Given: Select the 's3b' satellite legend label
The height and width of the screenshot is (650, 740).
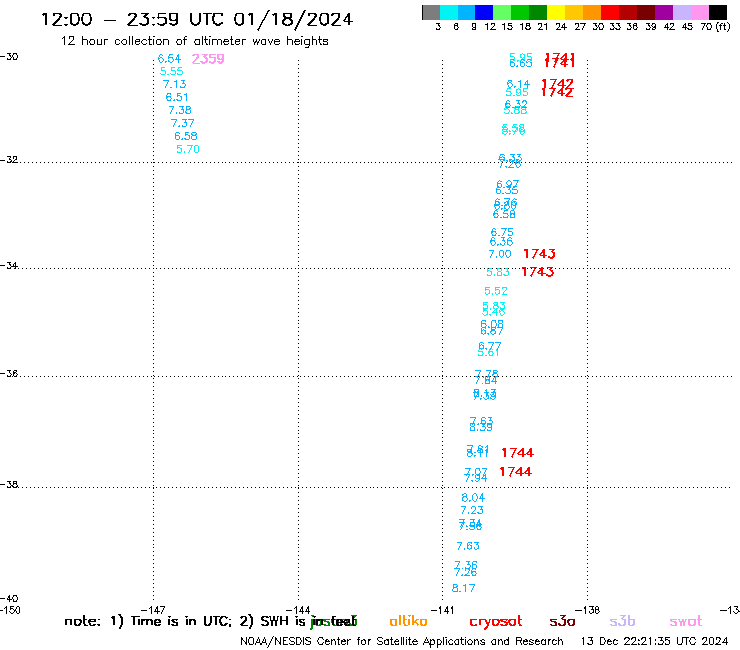Looking at the screenshot, I should pos(622,622).
